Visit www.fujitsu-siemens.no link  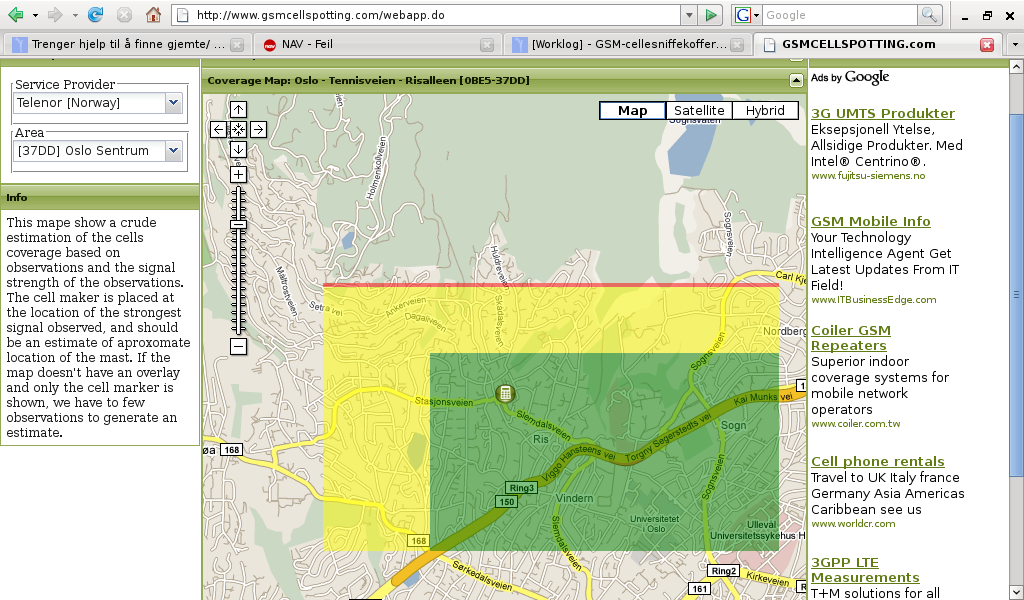click(x=868, y=176)
